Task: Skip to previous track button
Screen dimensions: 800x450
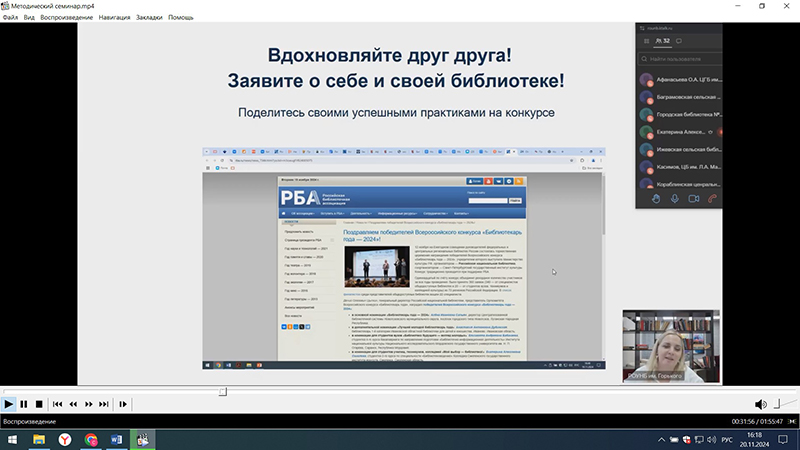Action: pyautogui.click(x=58, y=404)
